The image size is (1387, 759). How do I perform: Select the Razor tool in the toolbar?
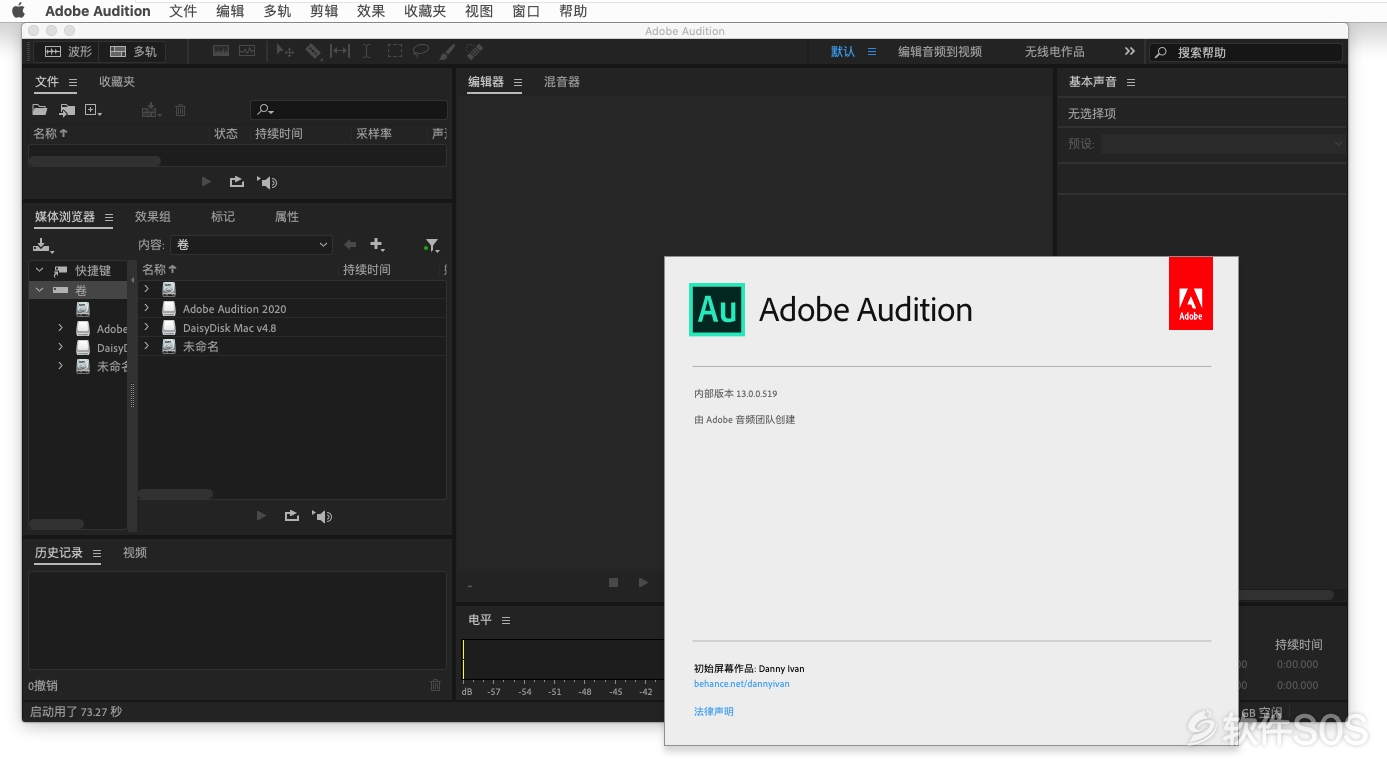coord(313,51)
